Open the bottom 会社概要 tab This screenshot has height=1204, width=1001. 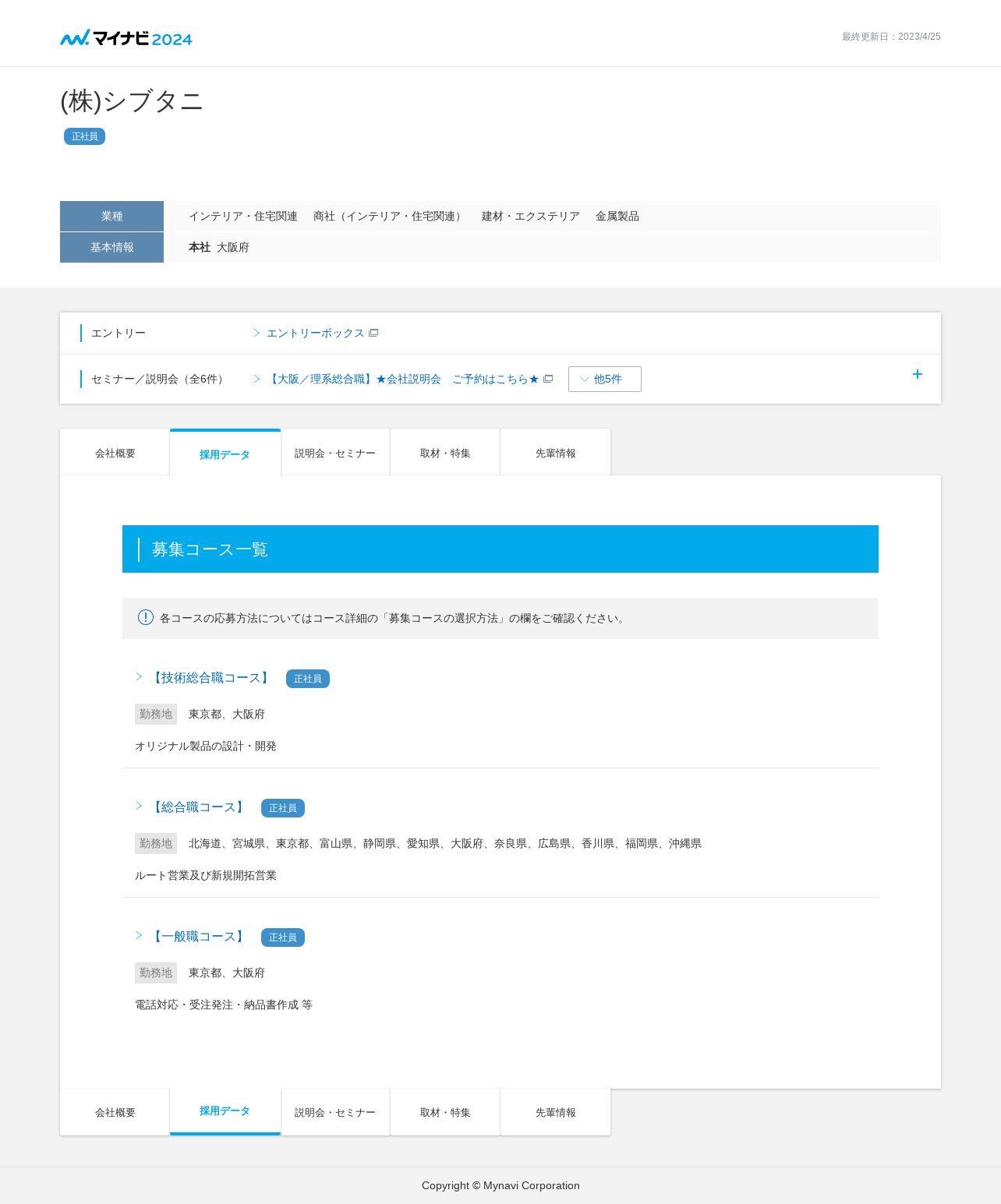pos(115,1112)
